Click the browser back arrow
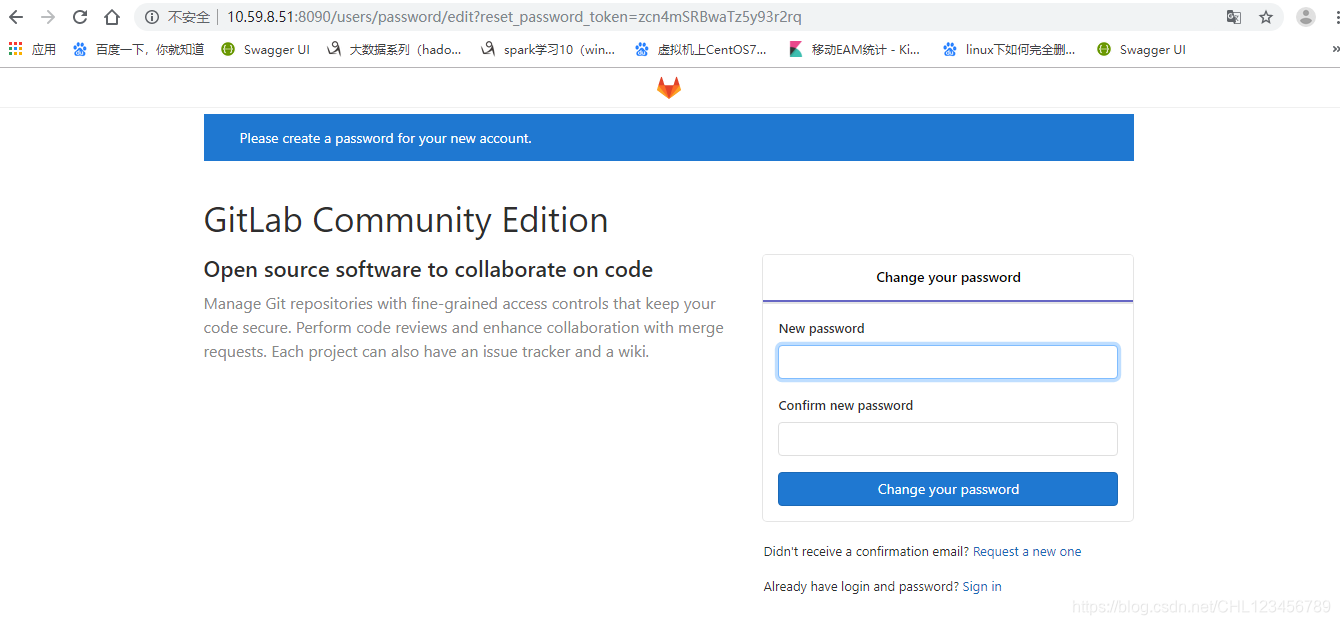This screenshot has width=1340, height=625. (16, 17)
